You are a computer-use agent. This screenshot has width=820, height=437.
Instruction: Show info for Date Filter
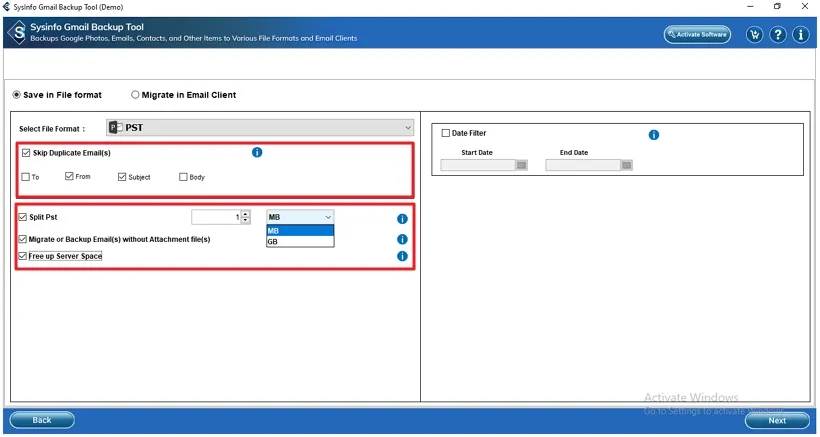click(654, 135)
